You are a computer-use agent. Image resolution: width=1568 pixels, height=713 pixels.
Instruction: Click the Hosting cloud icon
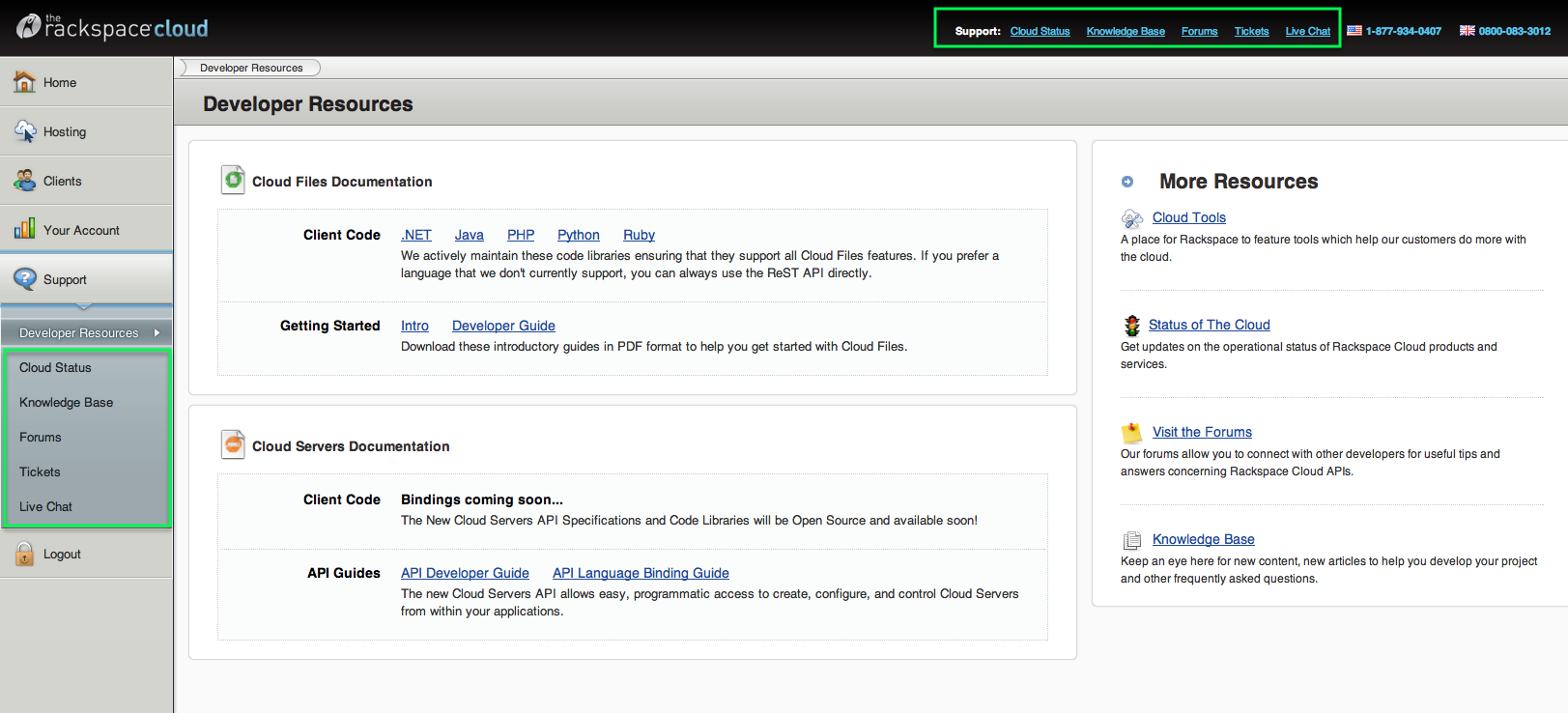coord(25,131)
